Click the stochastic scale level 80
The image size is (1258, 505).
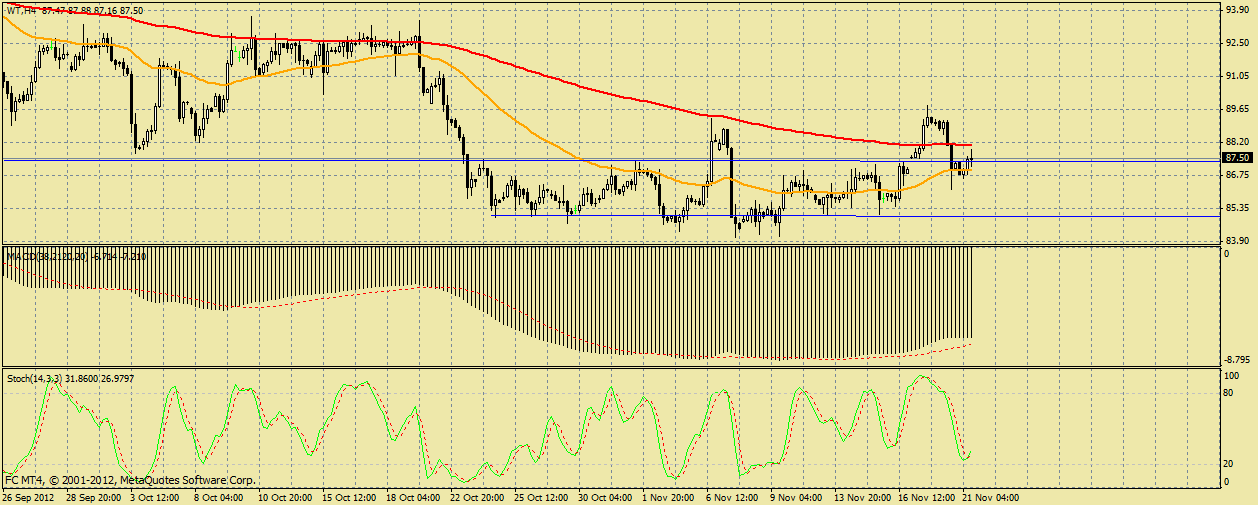[x=1230, y=393]
